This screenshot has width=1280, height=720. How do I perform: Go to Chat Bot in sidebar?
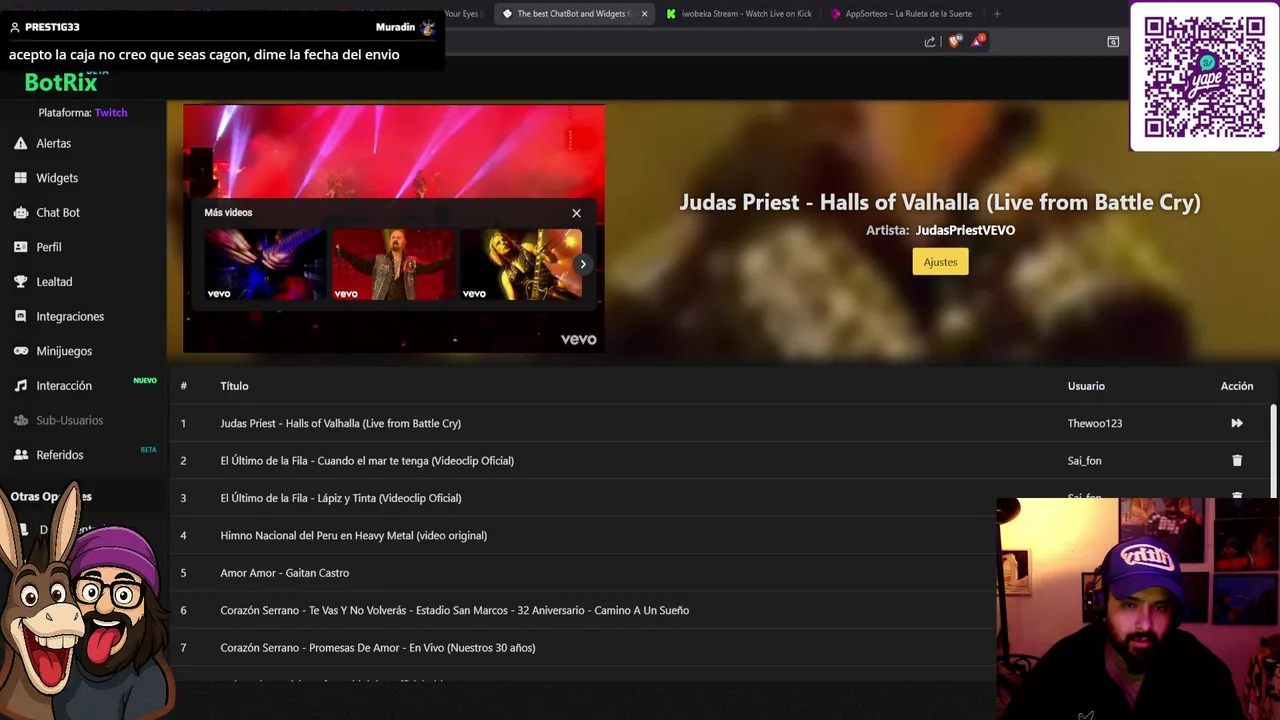[x=58, y=212]
